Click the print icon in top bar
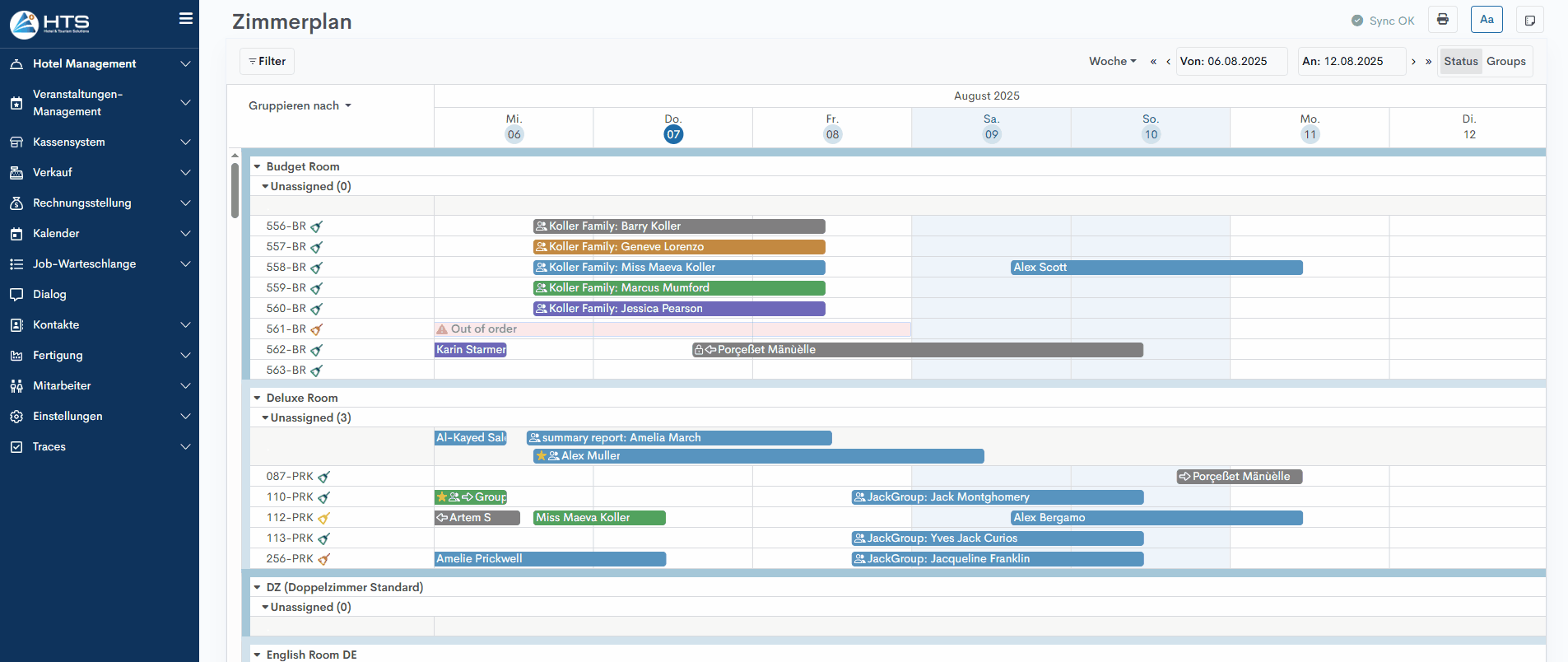Image resolution: width=1568 pixels, height=662 pixels. (1442, 20)
